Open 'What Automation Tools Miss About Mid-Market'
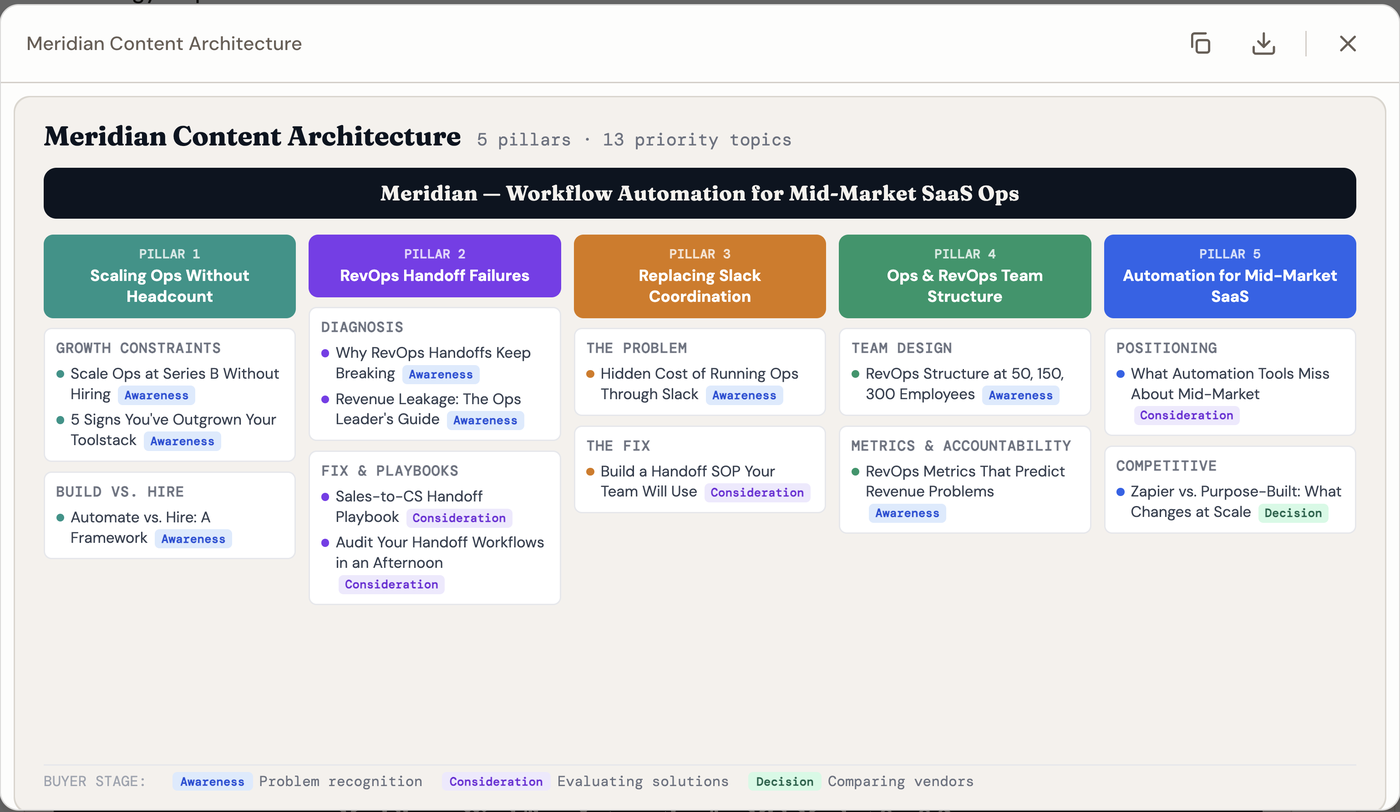This screenshot has height=812, width=1400. (1230, 384)
